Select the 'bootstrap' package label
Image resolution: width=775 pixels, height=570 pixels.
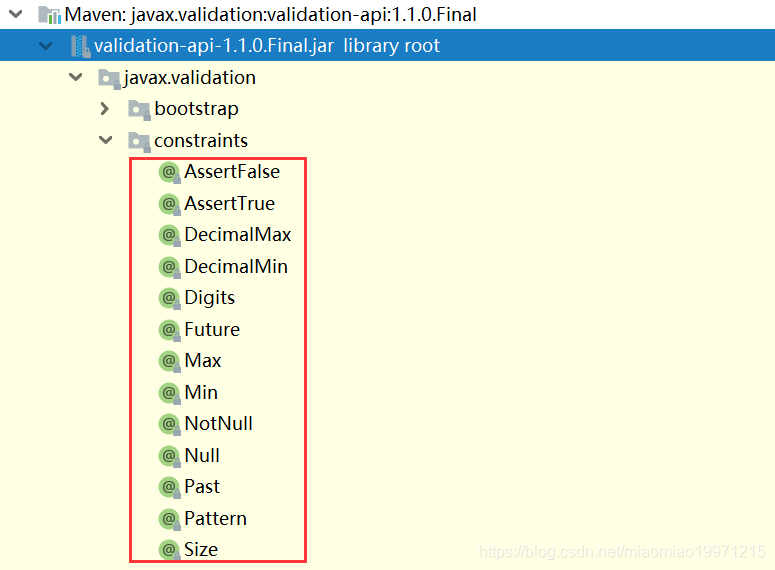(x=197, y=109)
